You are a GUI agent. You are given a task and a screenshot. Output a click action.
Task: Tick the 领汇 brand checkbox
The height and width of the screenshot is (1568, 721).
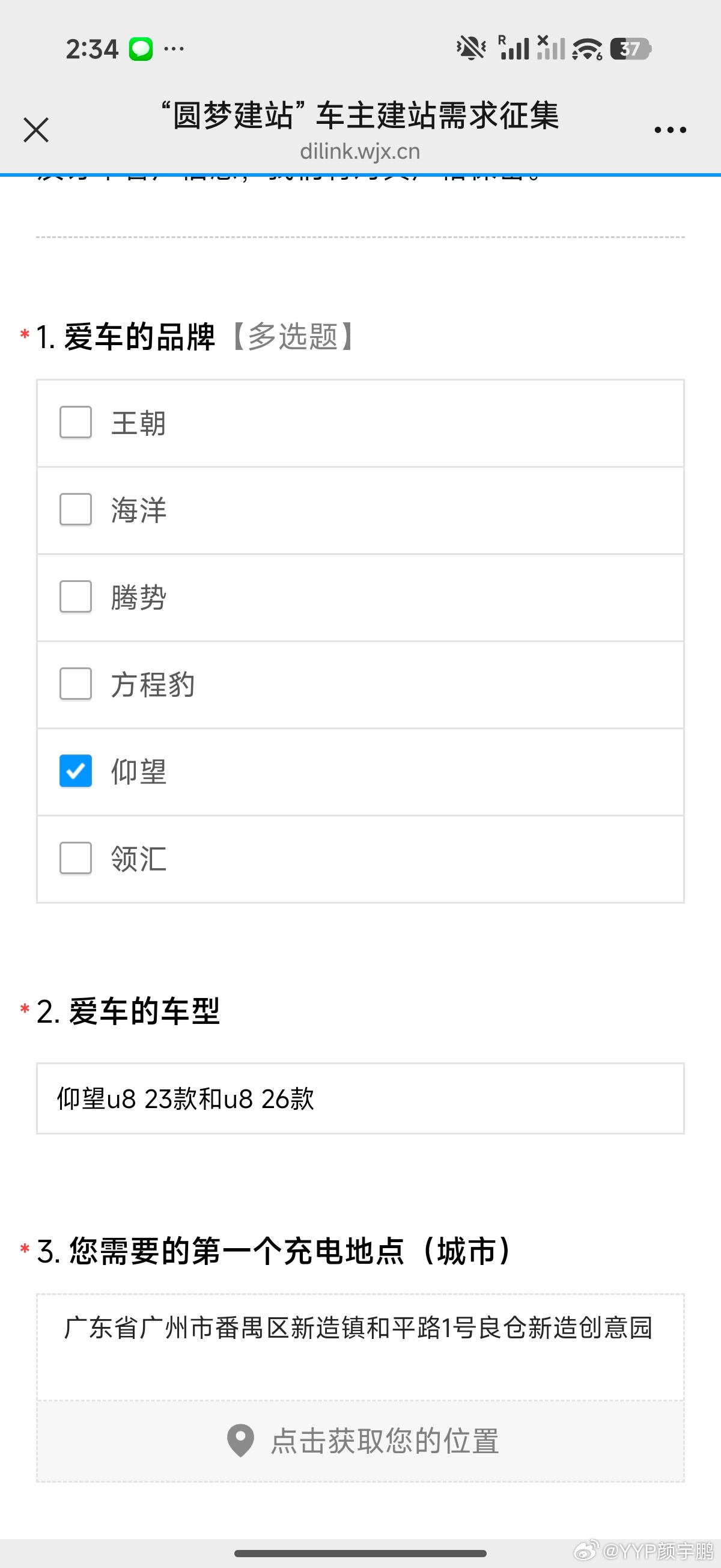click(76, 859)
